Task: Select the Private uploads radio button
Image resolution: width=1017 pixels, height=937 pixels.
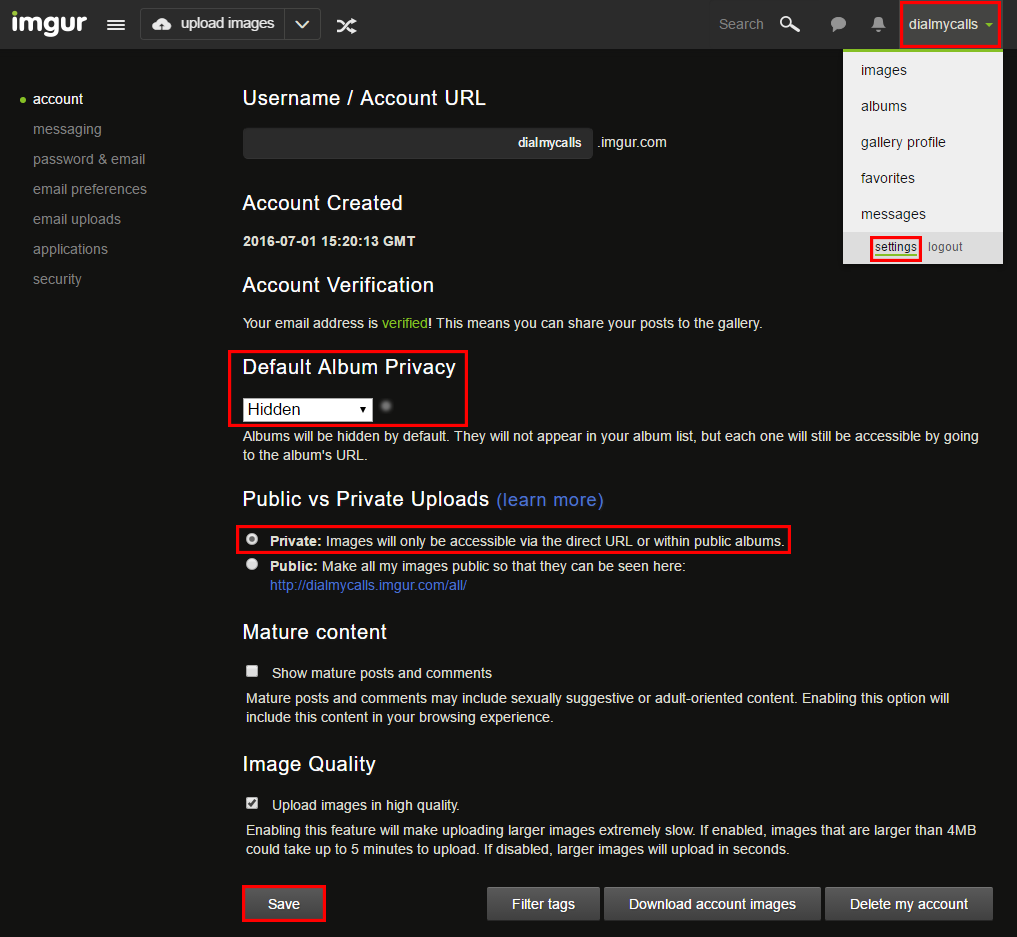Action: coord(252,540)
